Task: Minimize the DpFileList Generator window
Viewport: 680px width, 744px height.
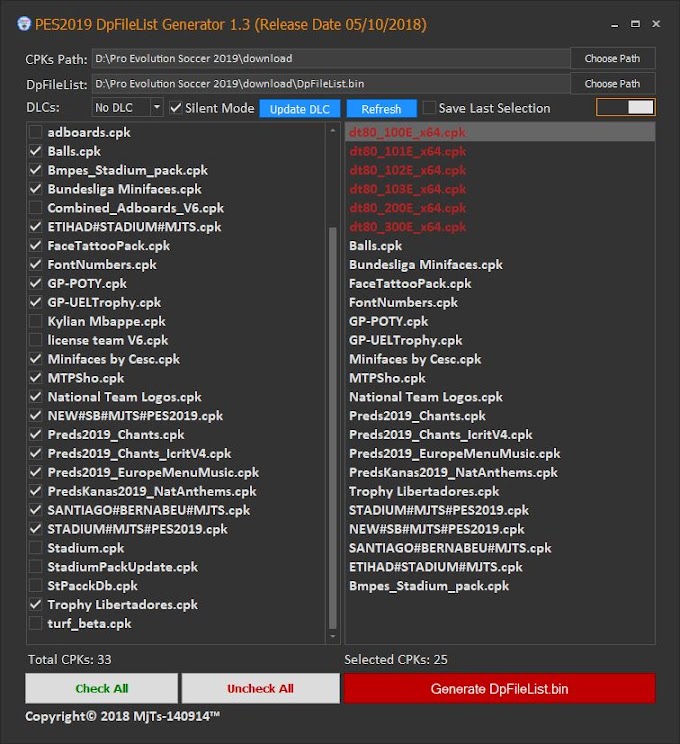Action: click(x=615, y=24)
